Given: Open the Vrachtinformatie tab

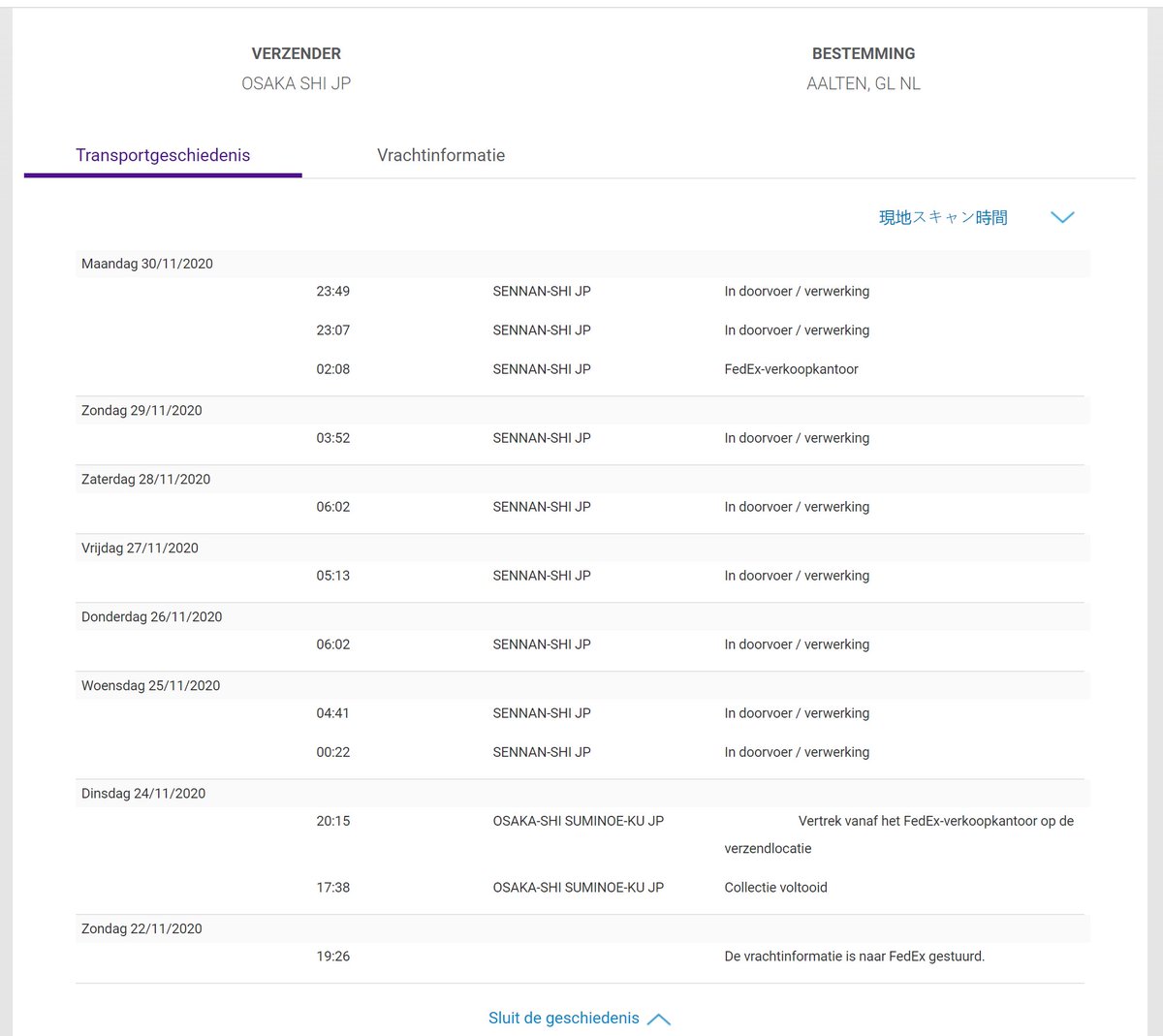Looking at the screenshot, I should pos(441,155).
